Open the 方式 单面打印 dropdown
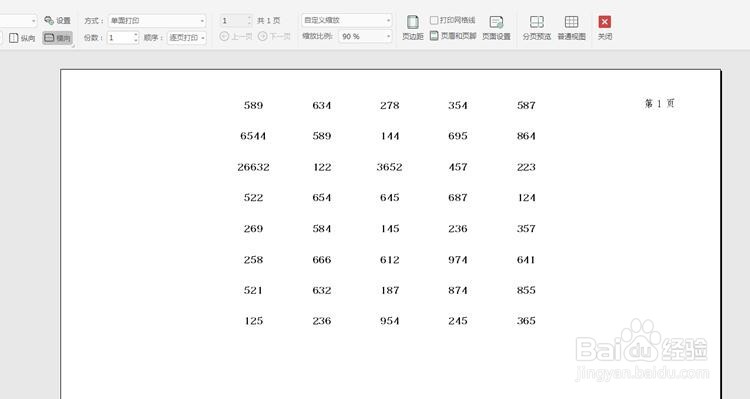 [157, 21]
